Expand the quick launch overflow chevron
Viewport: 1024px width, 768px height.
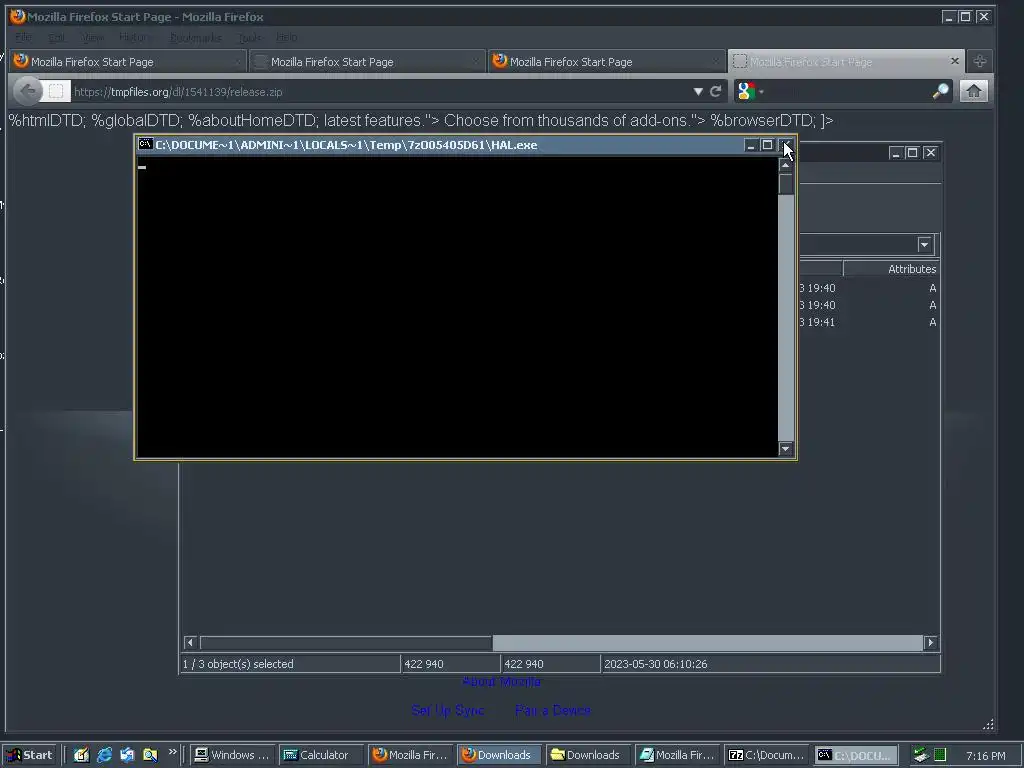pos(172,752)
